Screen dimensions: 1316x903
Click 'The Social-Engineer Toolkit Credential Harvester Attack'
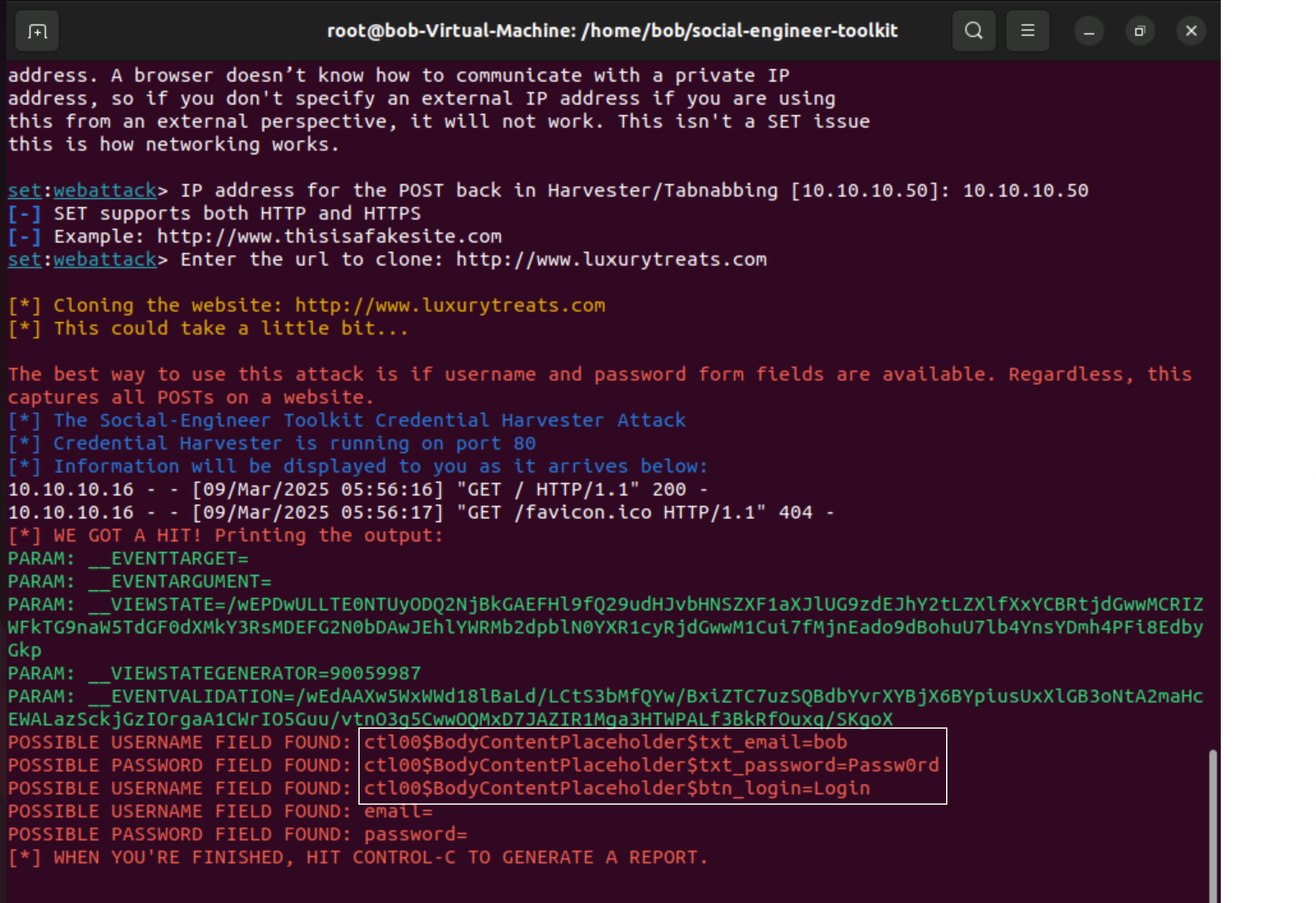[x=347, y=420]
